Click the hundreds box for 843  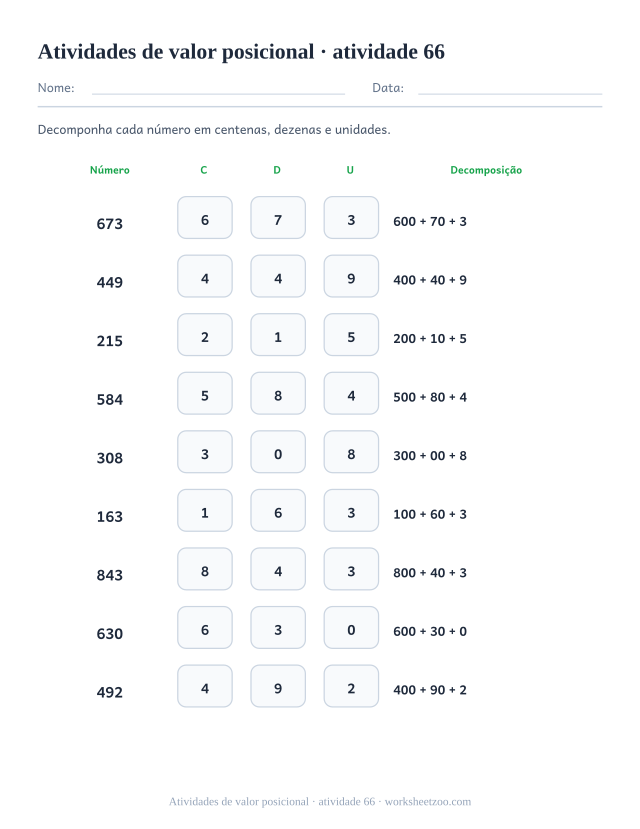(x=205, y=569)
